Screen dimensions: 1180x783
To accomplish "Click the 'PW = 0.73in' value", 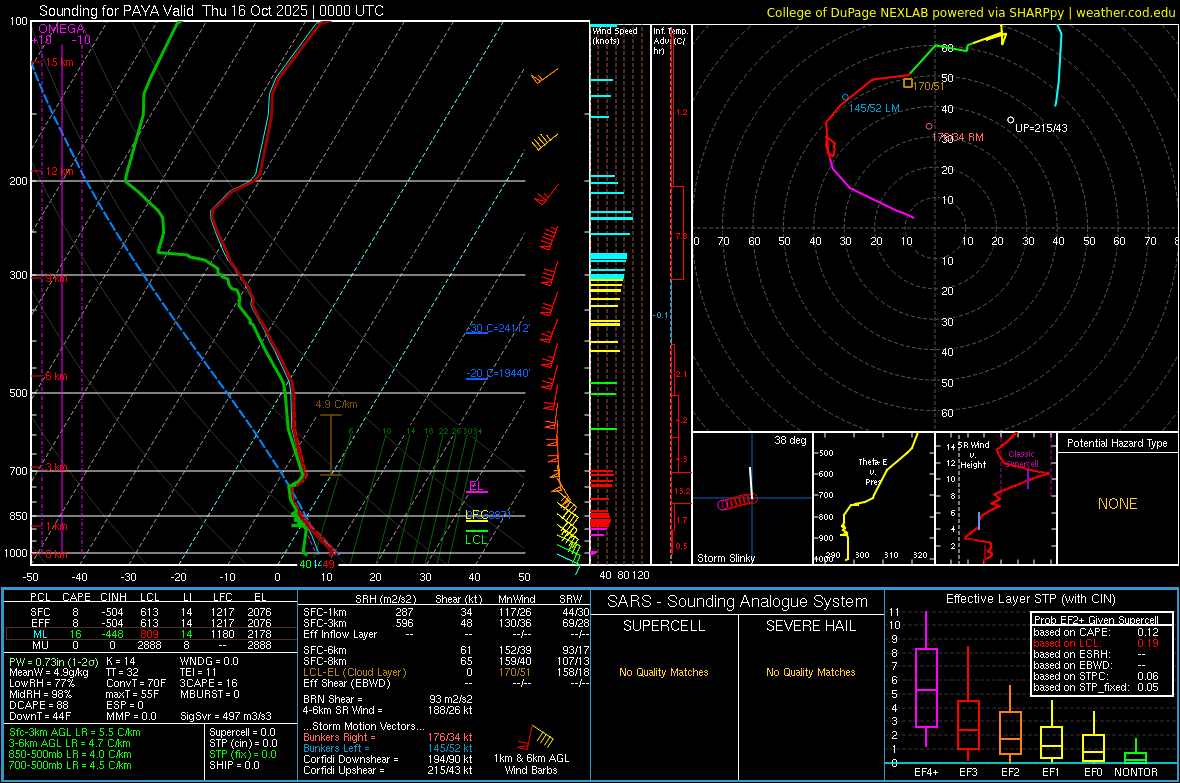I will coord(53,661).
